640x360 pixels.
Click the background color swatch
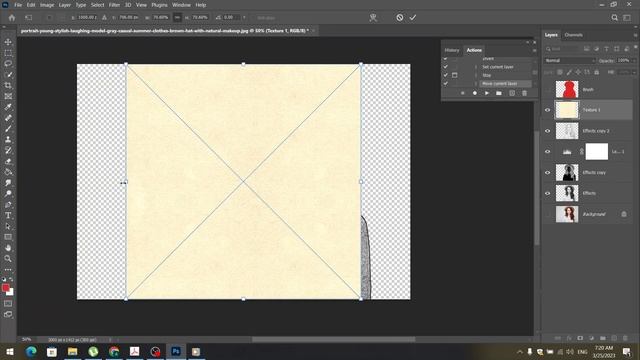[x=11, y=292]
